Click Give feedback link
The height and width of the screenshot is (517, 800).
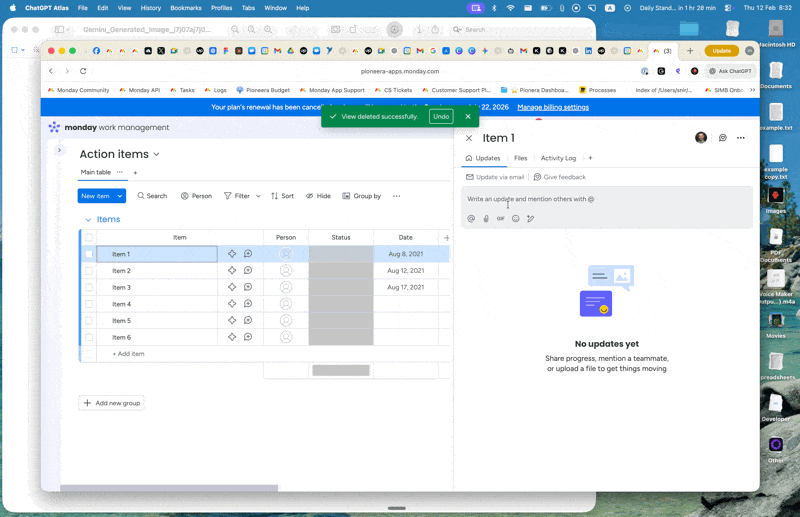tap(560, 177)
